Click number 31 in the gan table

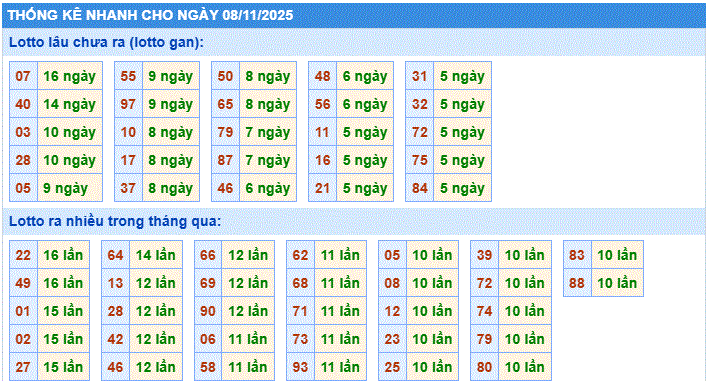[419, 76]
